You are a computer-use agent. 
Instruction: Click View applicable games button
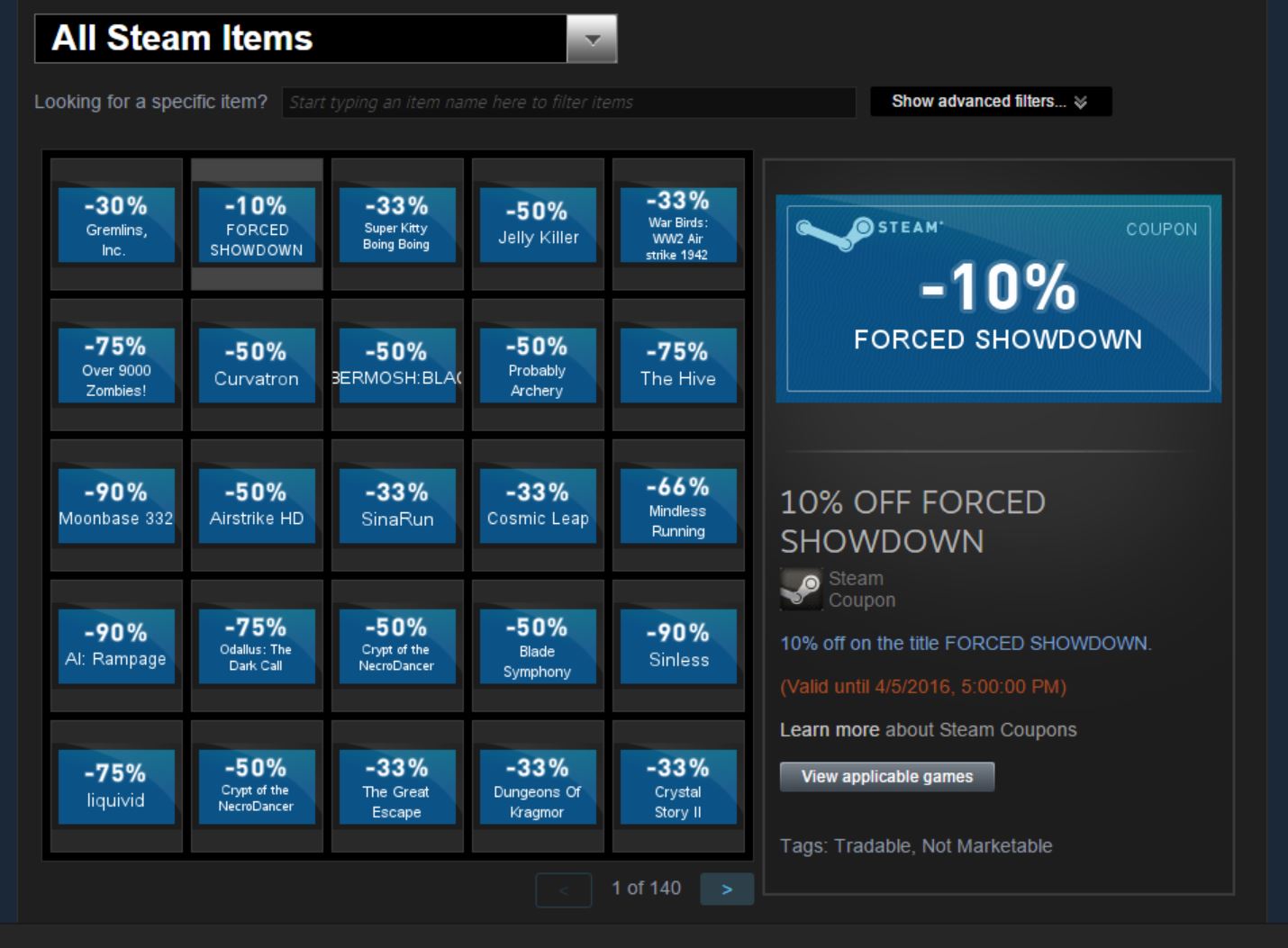pyautogui.click(x=886, y=777)
